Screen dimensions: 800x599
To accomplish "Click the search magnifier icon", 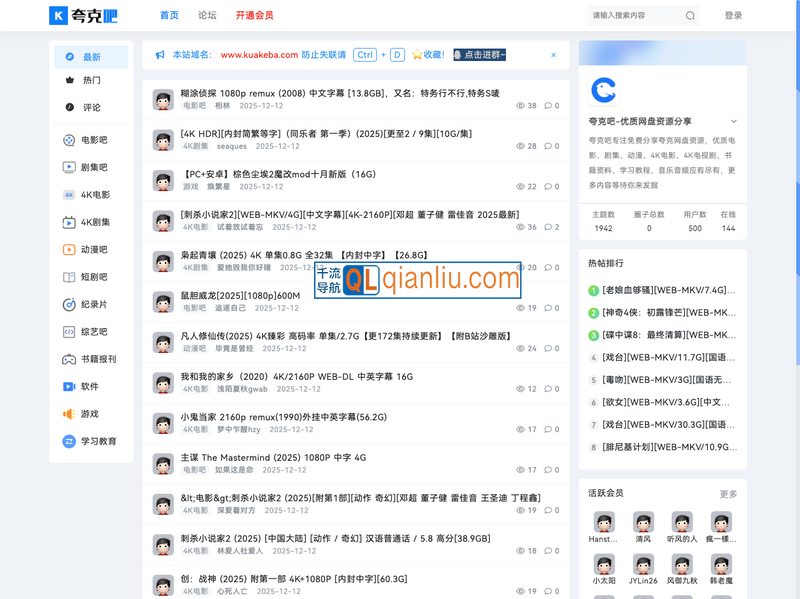I will (x=689, y=16).
